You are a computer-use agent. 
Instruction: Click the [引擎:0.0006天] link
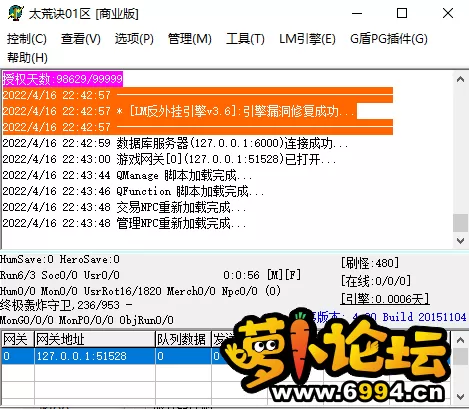click(x=385, y=299)
